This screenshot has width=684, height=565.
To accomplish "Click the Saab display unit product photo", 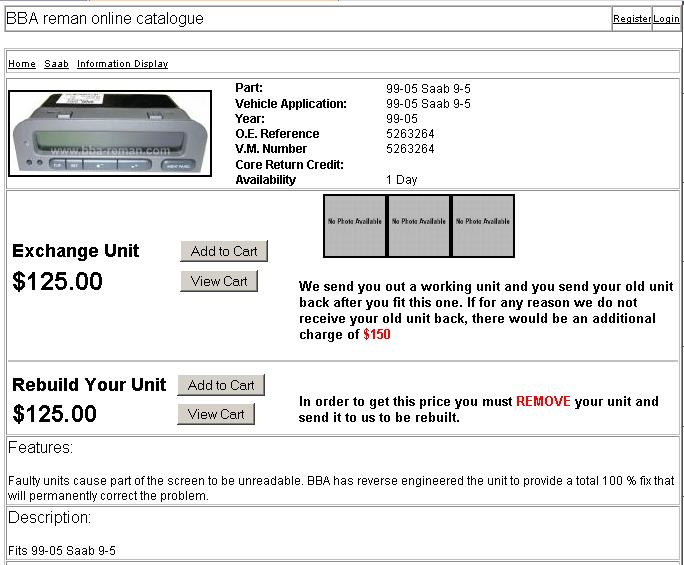I will point(110,135).
